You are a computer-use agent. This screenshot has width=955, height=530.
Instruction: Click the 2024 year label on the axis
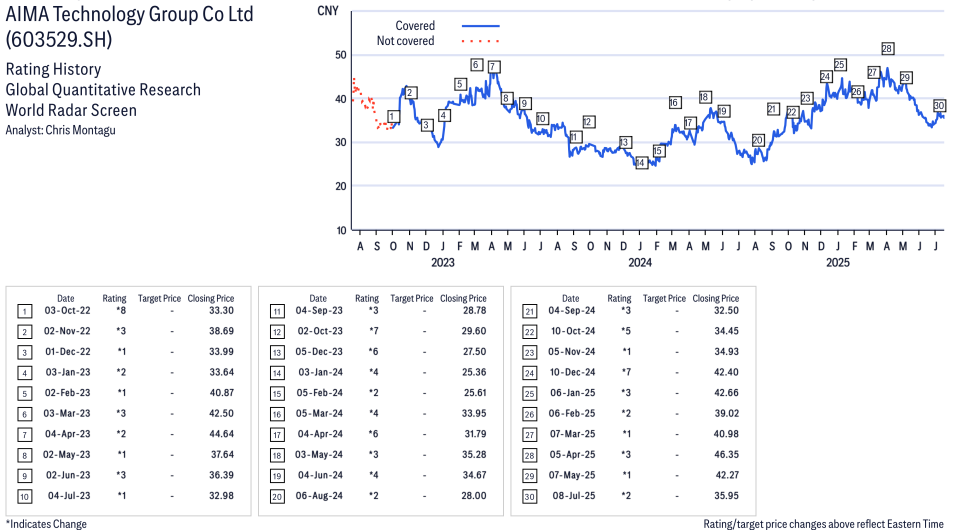click(640, 263)
